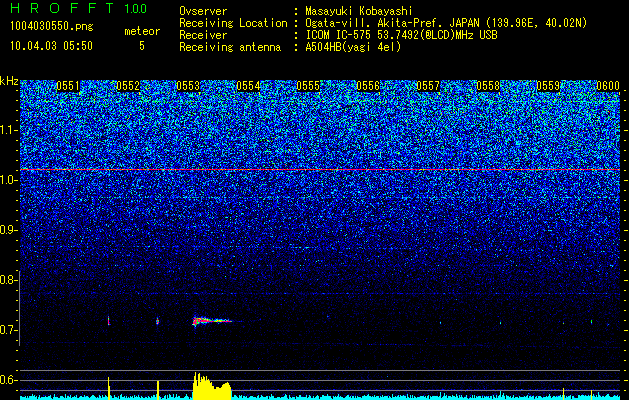Screen dimensions: 629x400
Task: Click the short meteor echo before 0552
Action: tap(109, 320)
